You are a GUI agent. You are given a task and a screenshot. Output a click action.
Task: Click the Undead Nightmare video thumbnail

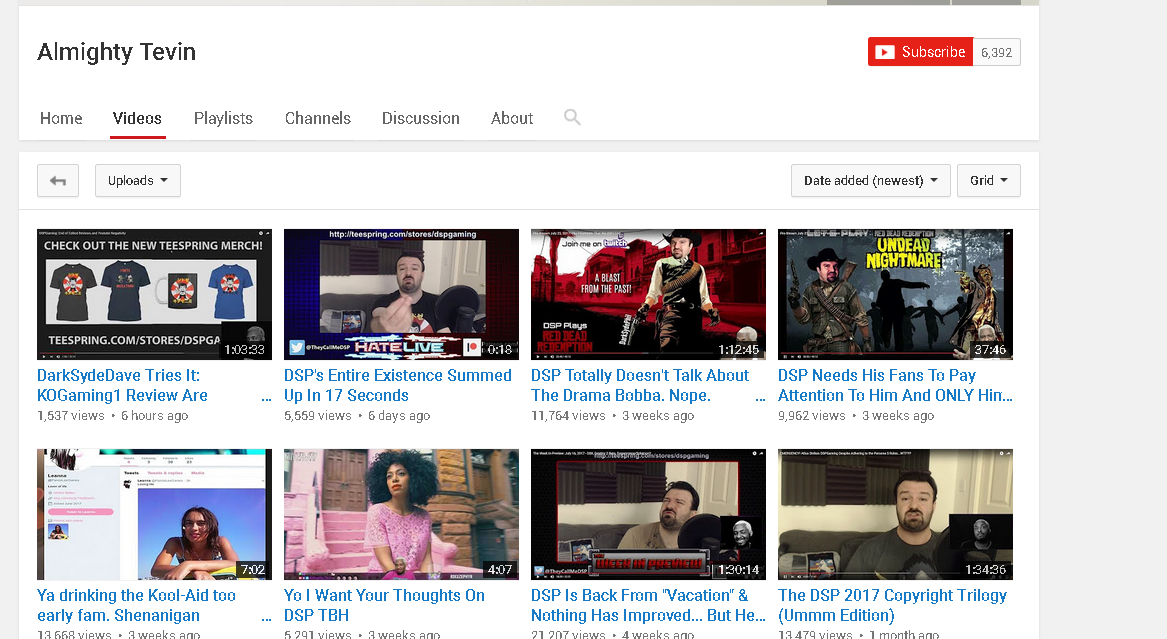(895, 295)
